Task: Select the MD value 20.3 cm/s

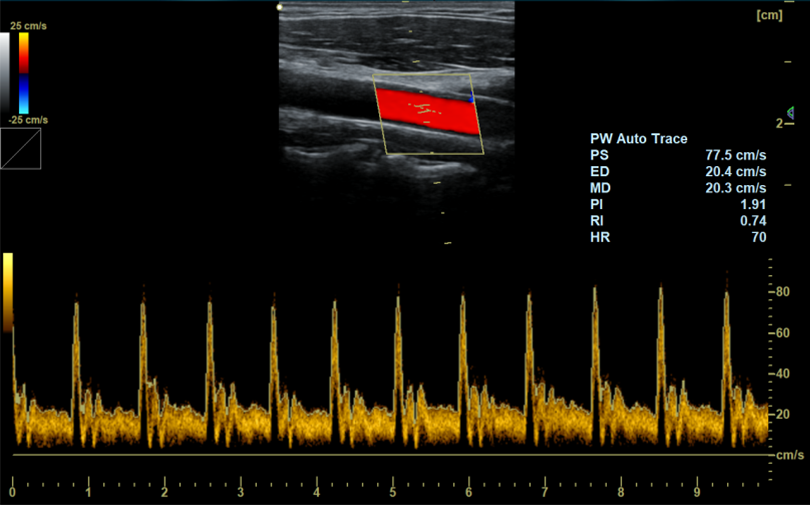Action: point(735,188)
